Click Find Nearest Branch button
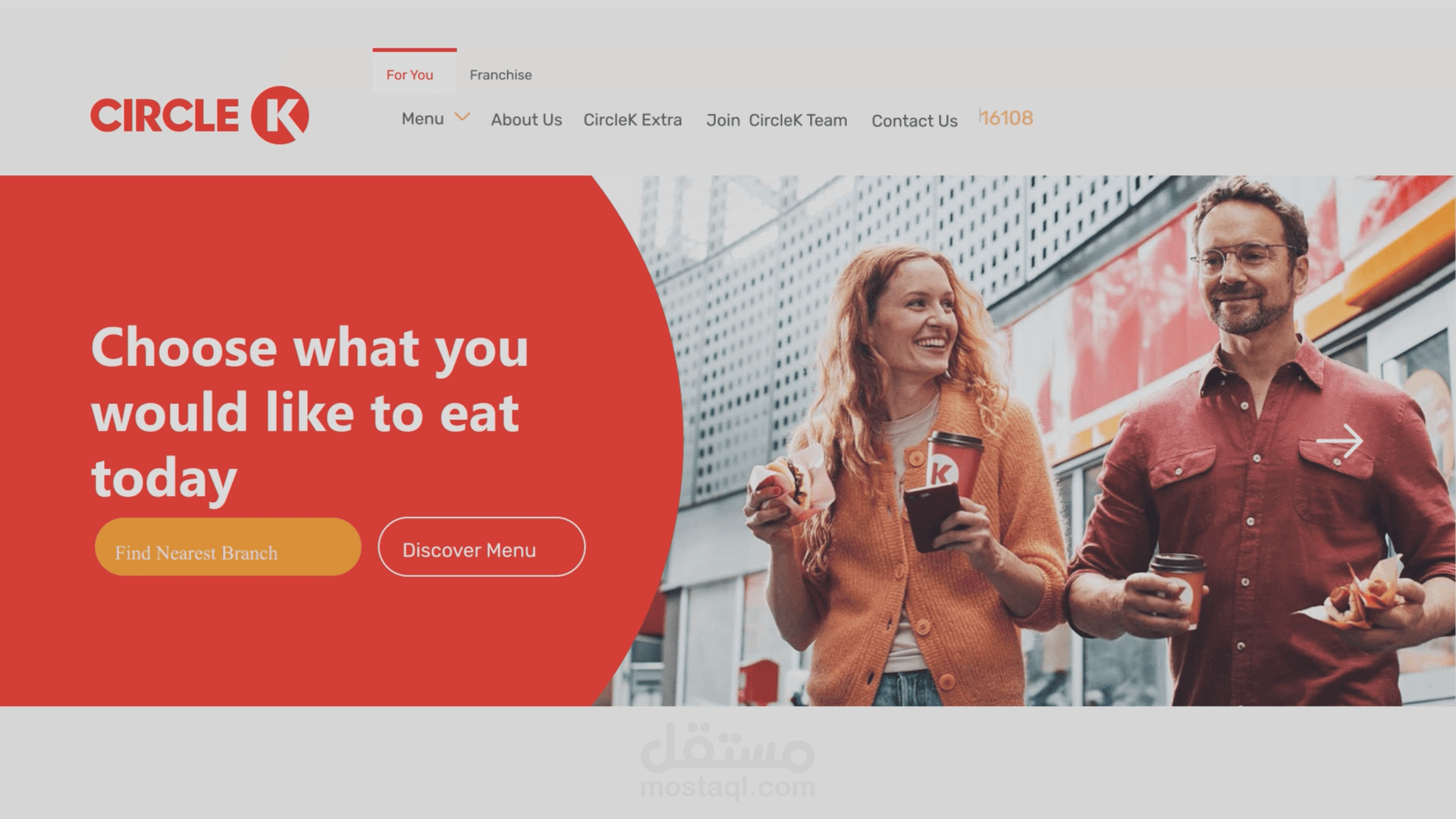Screen dimensions: 1456x819 coord(228,548)
